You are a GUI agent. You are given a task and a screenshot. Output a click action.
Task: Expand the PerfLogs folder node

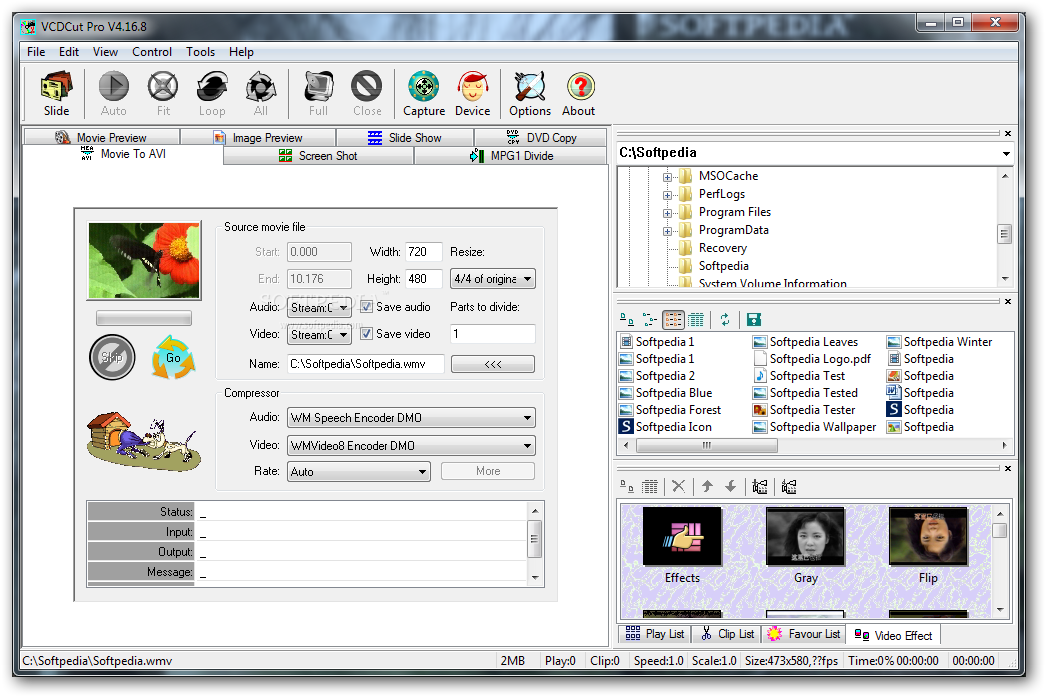(667, 195)
